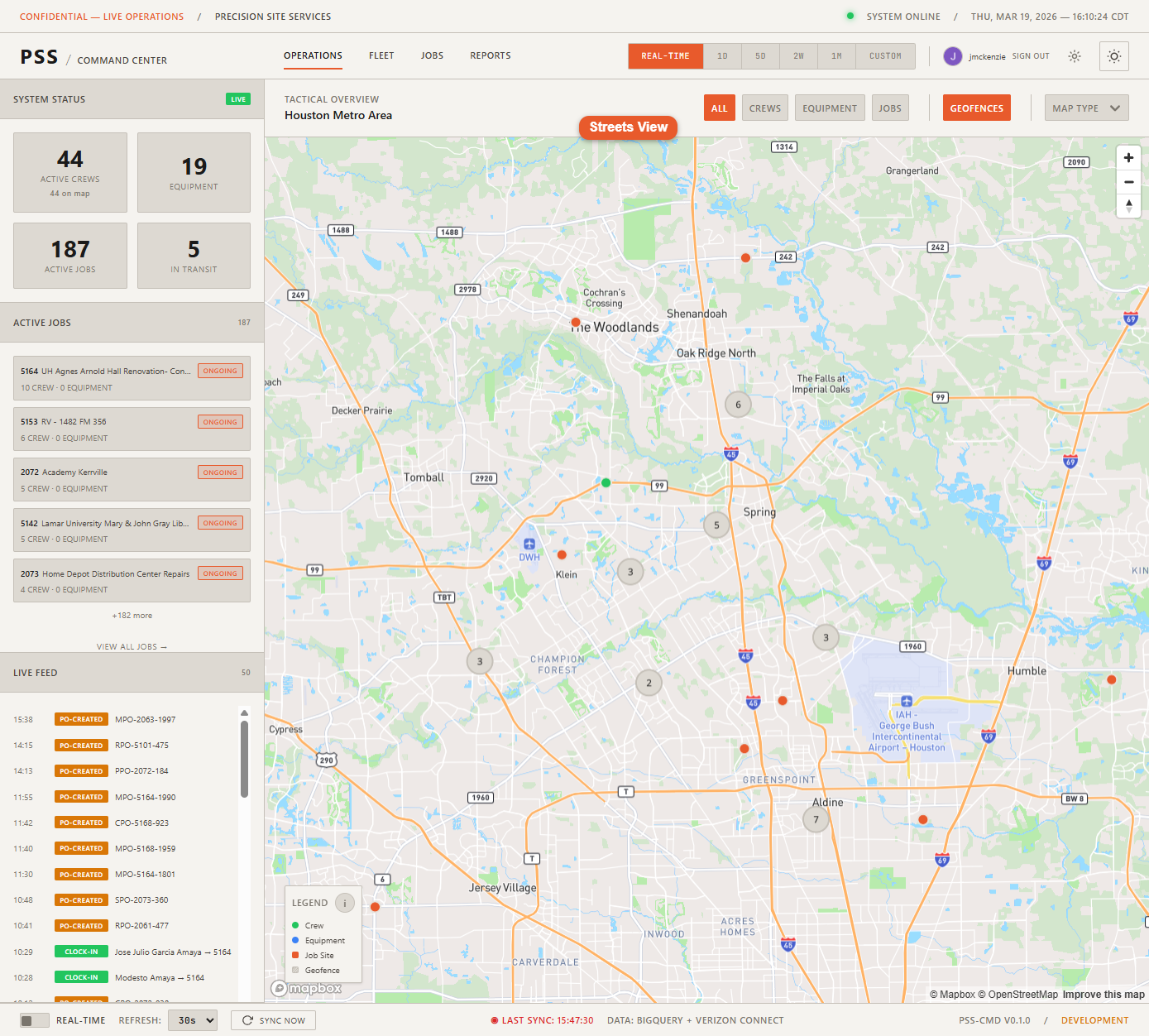Click the Mapbox logo icon on the map
1149x1036 pixels.
click(280, 988)
